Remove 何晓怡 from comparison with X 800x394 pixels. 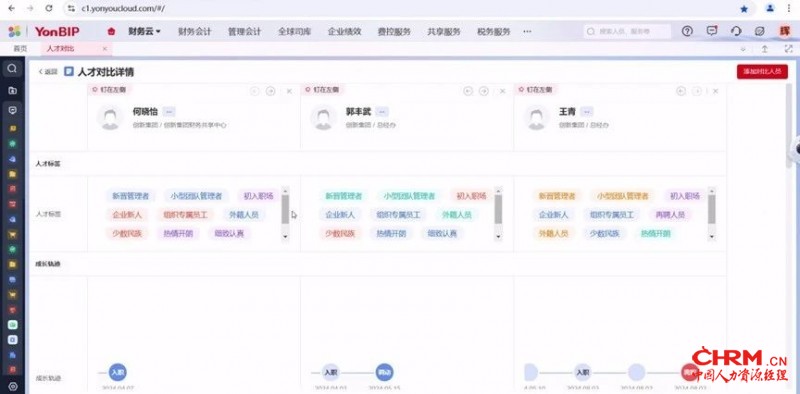tap(289, 91)
